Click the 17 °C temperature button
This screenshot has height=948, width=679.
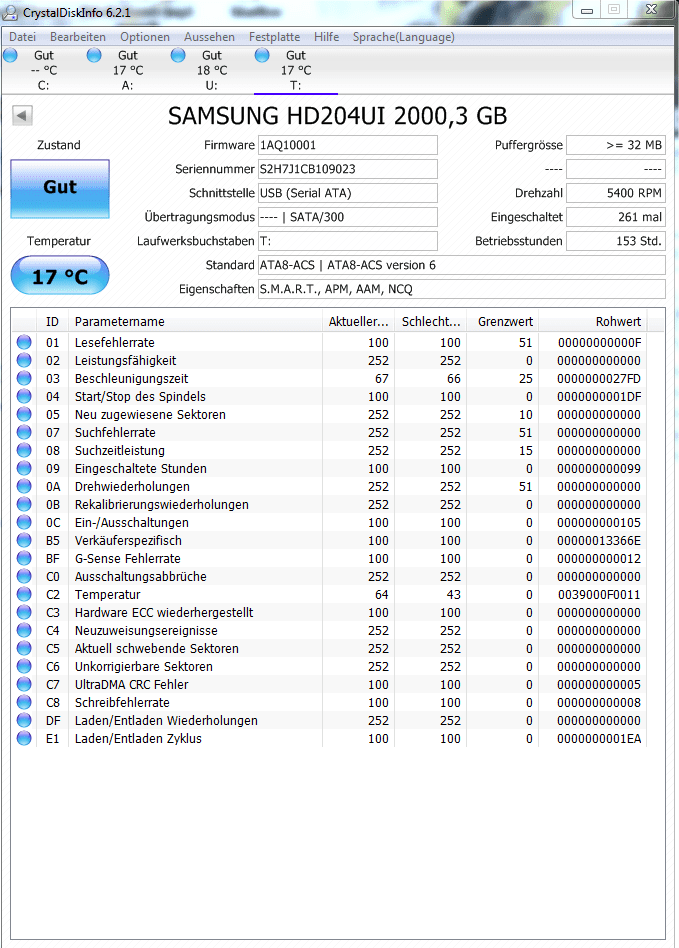pyautogui.click(x=60, y=276)
